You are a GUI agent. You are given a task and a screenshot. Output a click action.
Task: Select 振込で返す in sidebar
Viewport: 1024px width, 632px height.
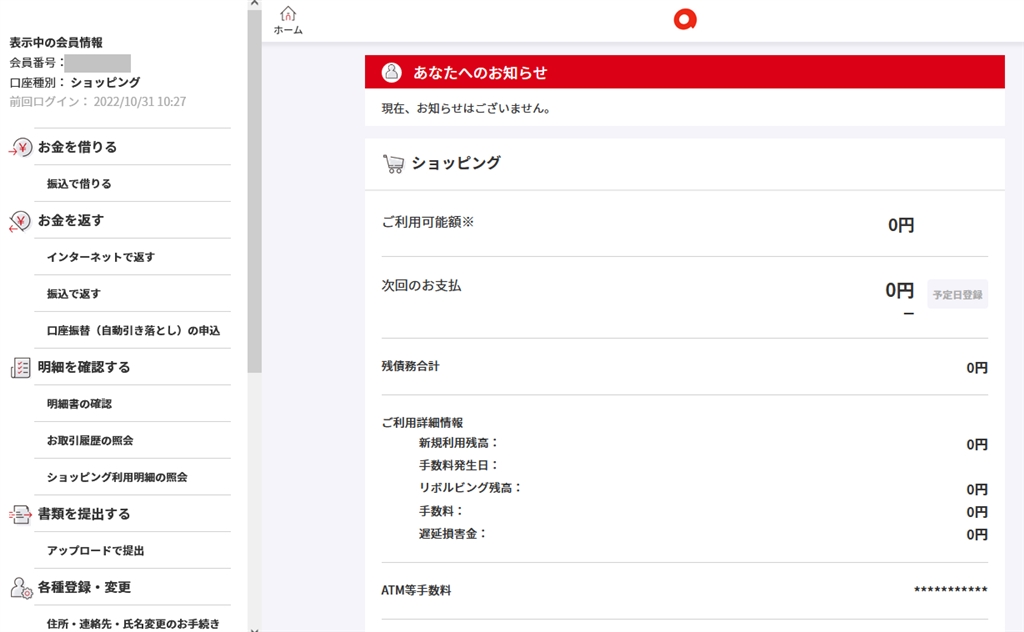coord(74,294)
